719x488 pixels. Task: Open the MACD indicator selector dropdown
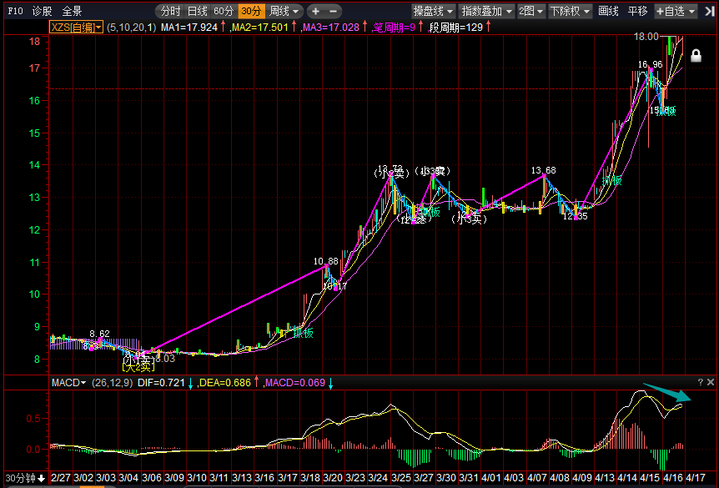tap(68, 383)
